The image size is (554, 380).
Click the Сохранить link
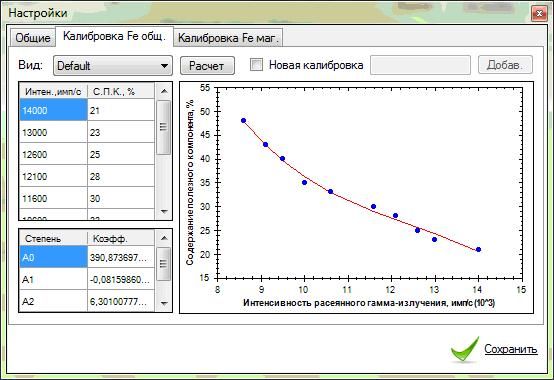point(511,349)
